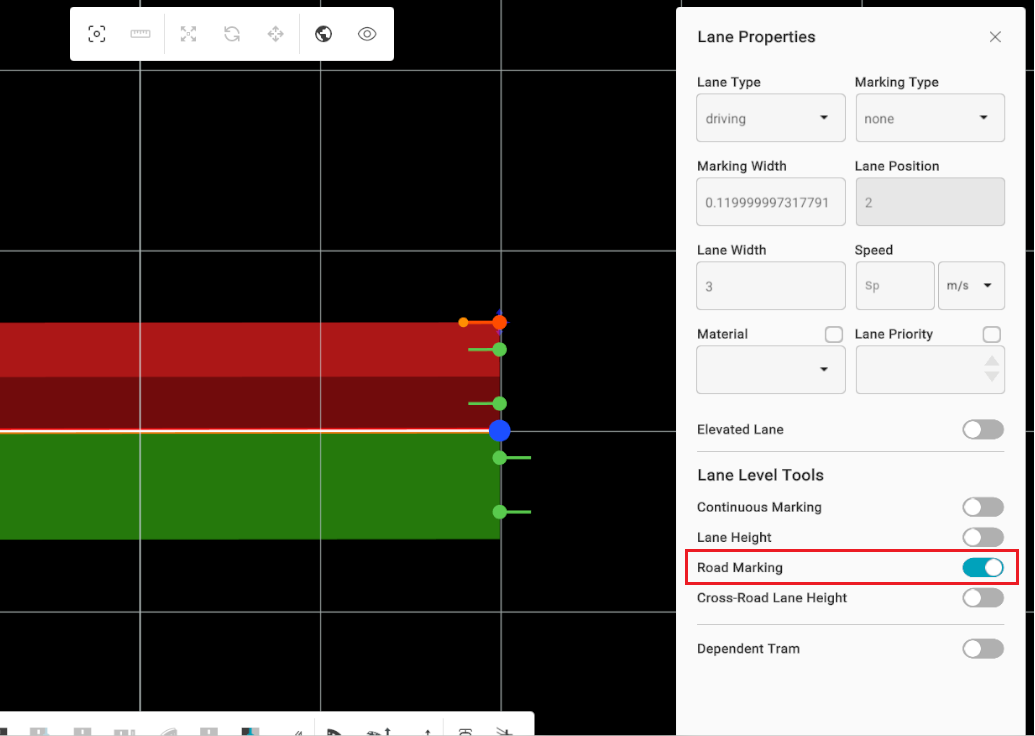Image resolution: width=1035 pixels, height=736 pixels.
Task: Click the focus/center view icon
Action: [97, 34]
